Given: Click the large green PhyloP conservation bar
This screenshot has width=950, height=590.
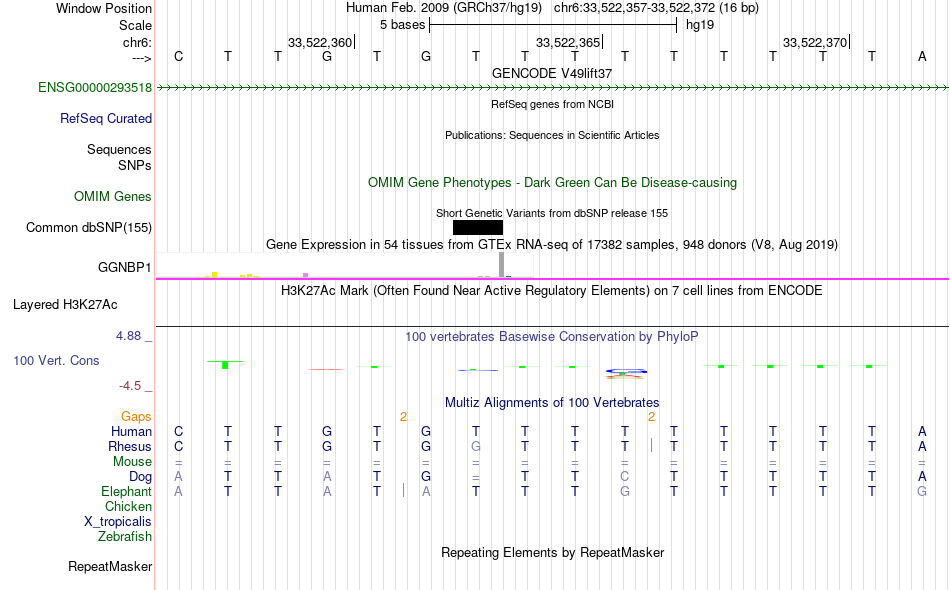Looking at the screenshot, I should (225, 365).
